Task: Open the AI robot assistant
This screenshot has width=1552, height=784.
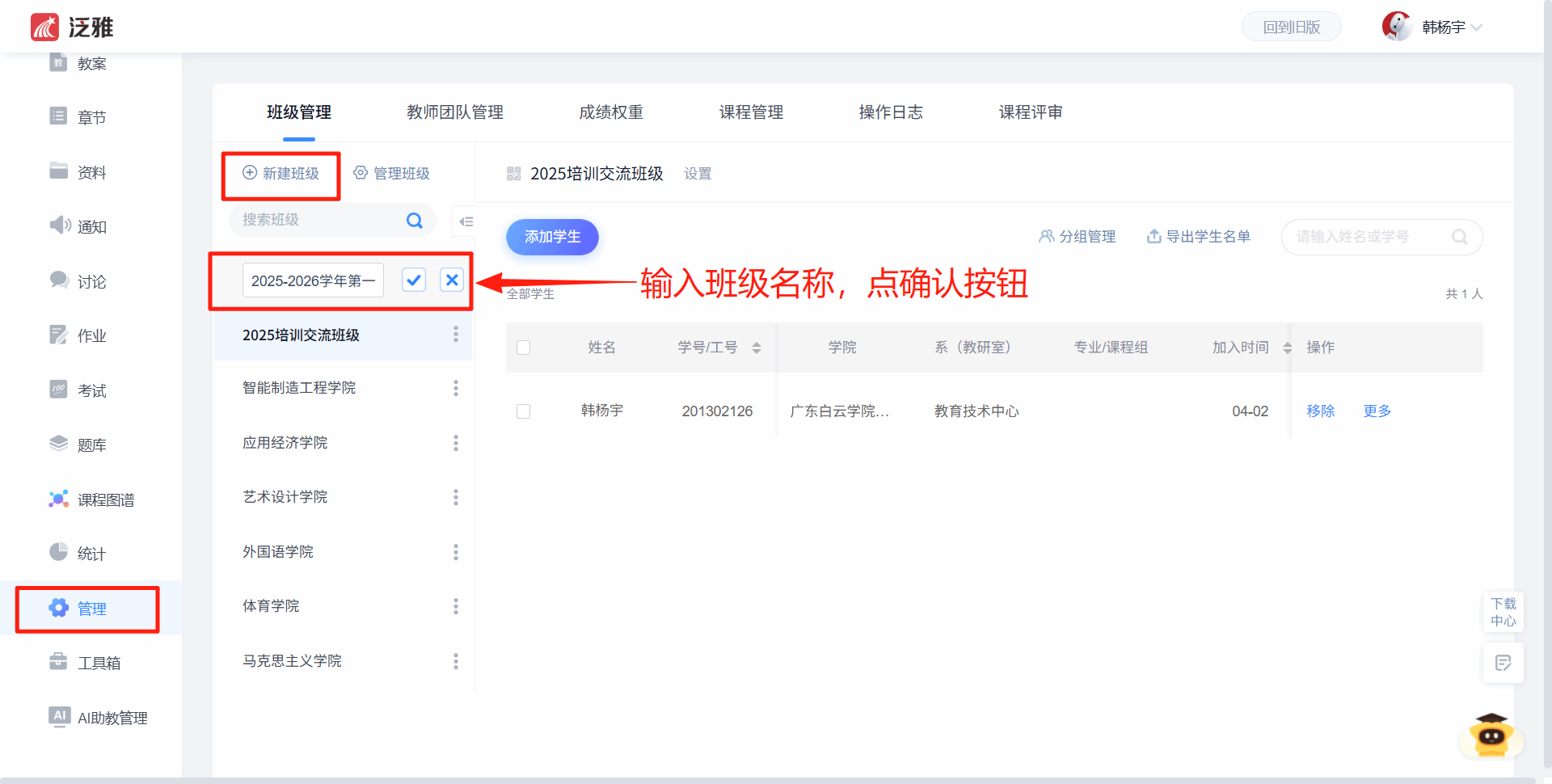Action: [1491, 735]
